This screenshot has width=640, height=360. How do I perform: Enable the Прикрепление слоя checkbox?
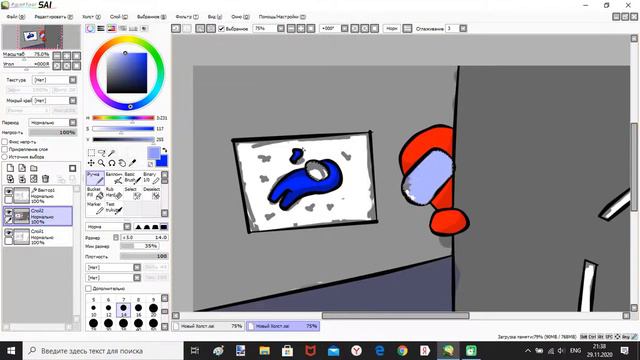click(x=5, y=149)
